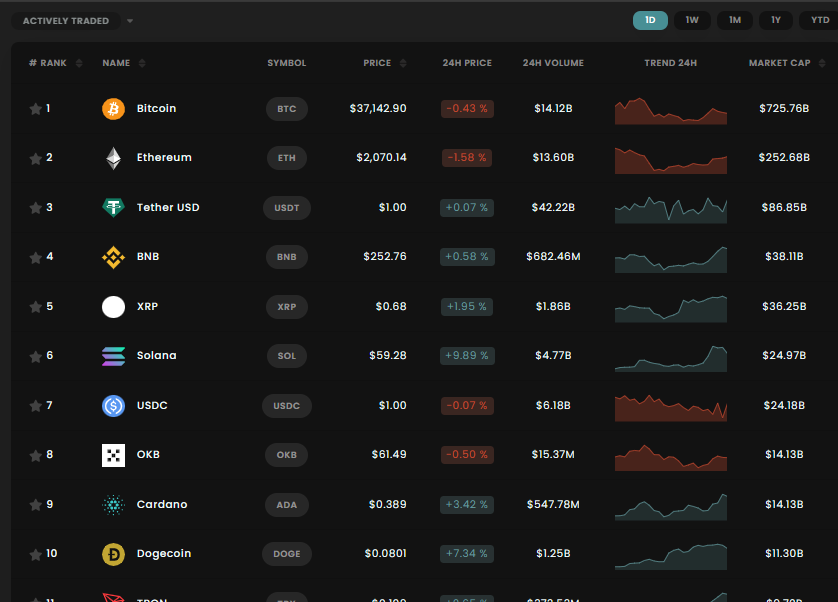Viewport: 838px width, 602px height.
Task: Click Bitcoin's red 24h trend chart
Action: point(671,111)
